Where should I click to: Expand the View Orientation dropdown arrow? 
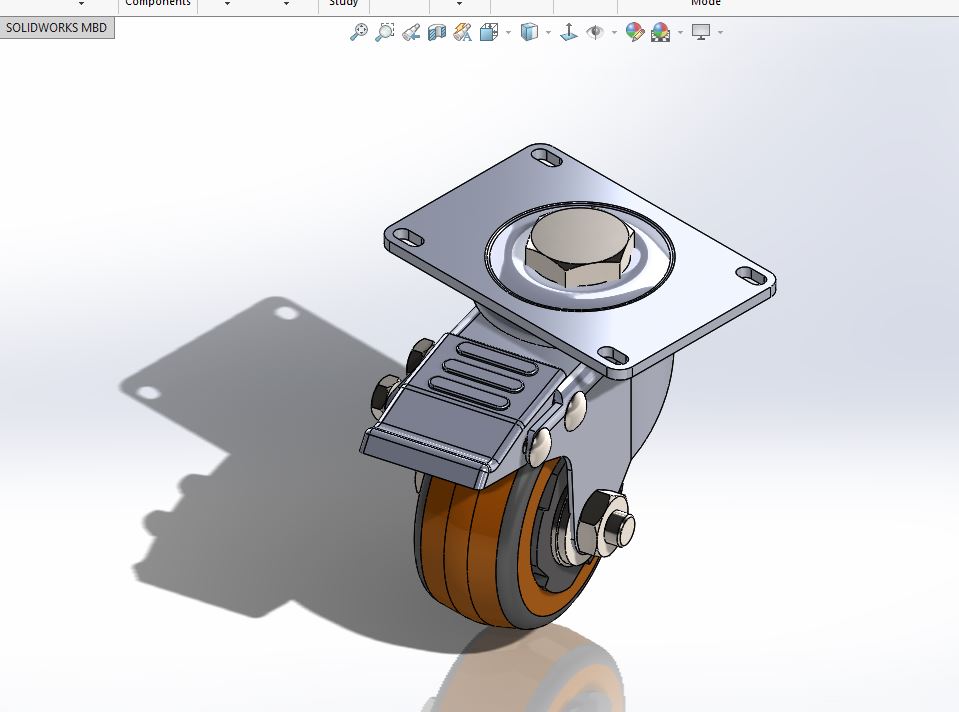[508, 32]
